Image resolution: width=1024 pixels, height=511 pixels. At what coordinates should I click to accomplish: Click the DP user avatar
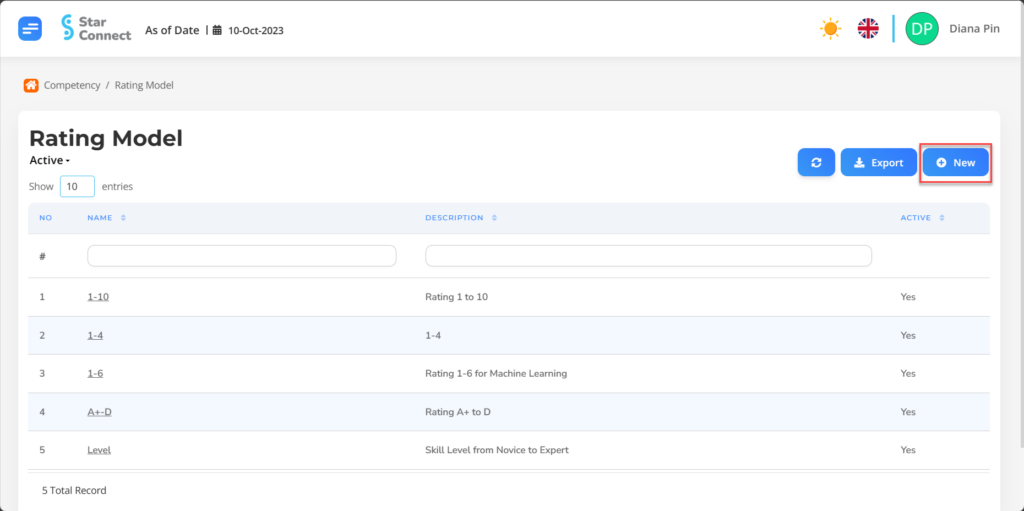921,29
